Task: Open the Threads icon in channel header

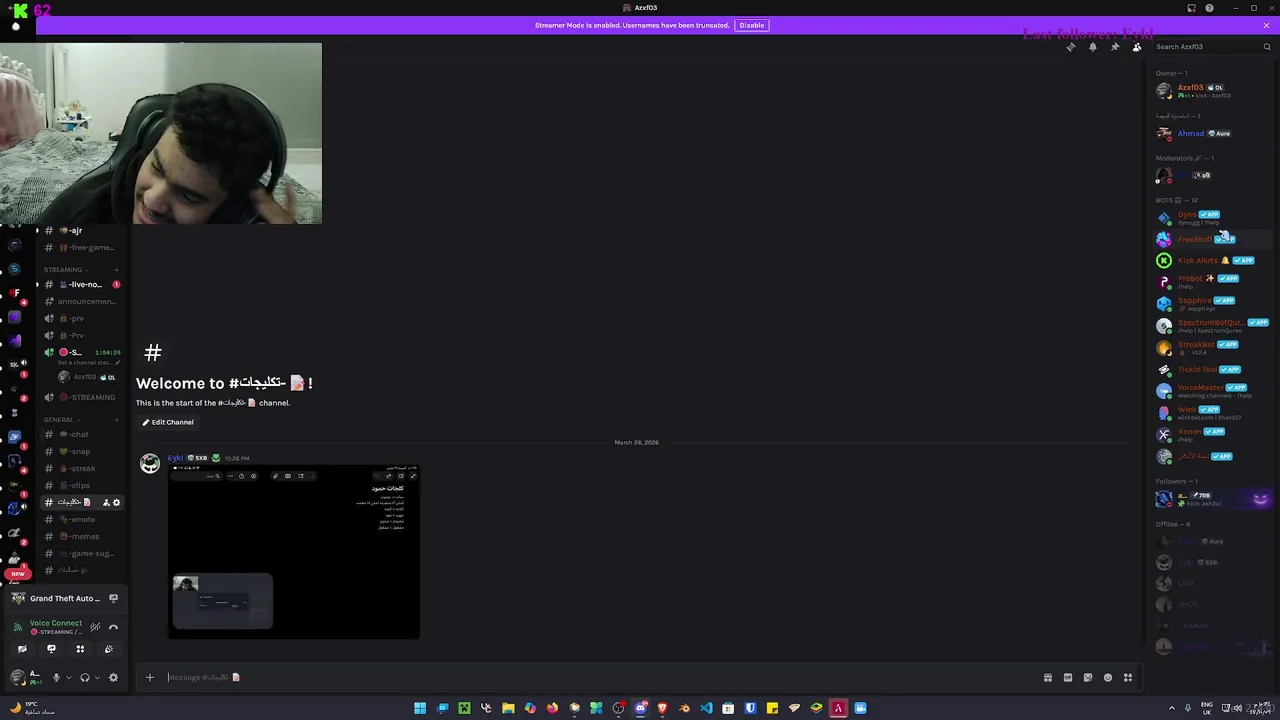Action: (x=1071, y=47)
